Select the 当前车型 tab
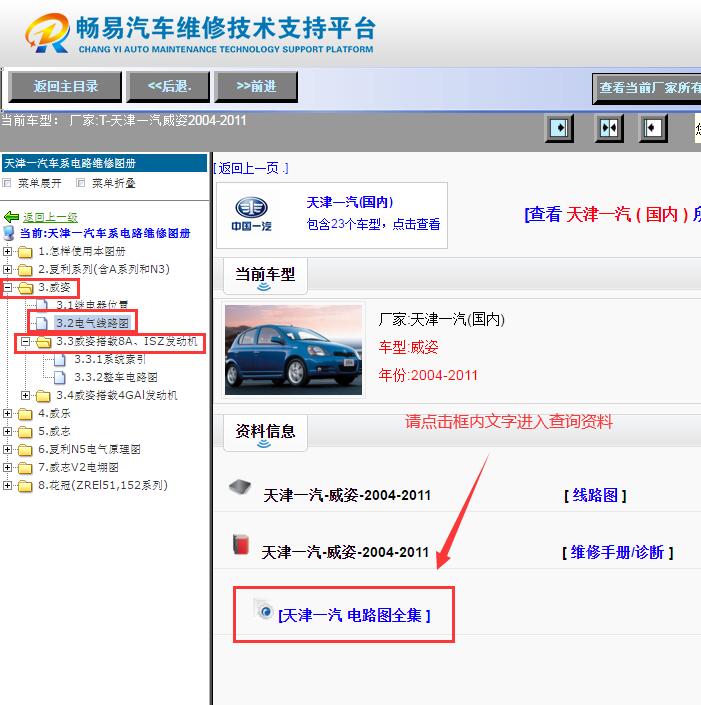The width and height of the screenshot is (701, 705). pos(265,275)
